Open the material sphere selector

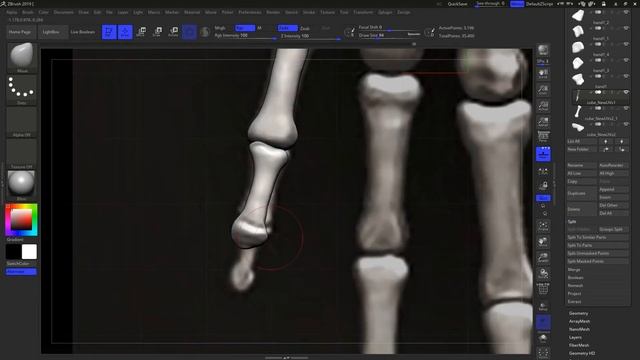point(22,186)
